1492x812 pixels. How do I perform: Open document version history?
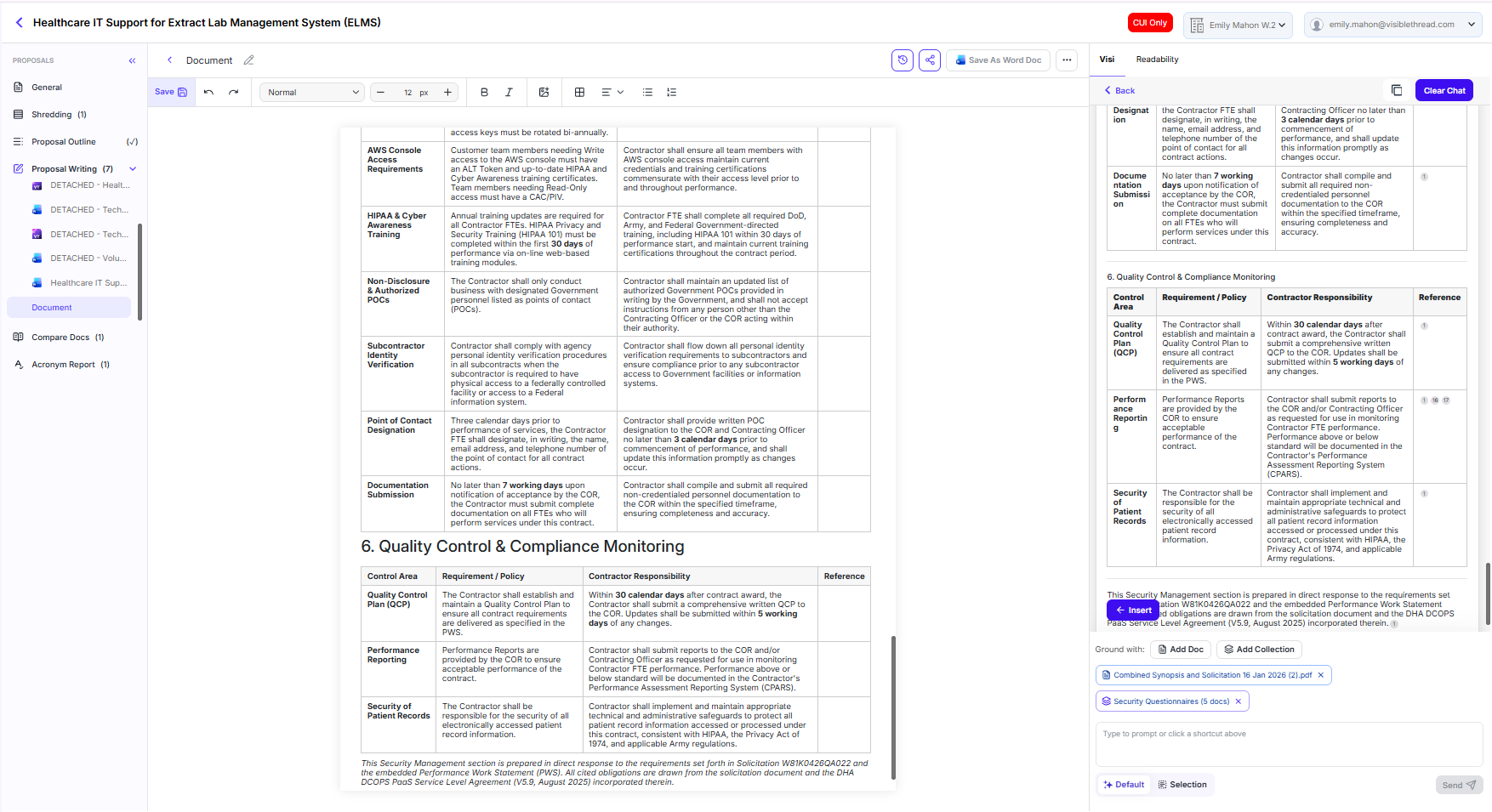point(903,60)
